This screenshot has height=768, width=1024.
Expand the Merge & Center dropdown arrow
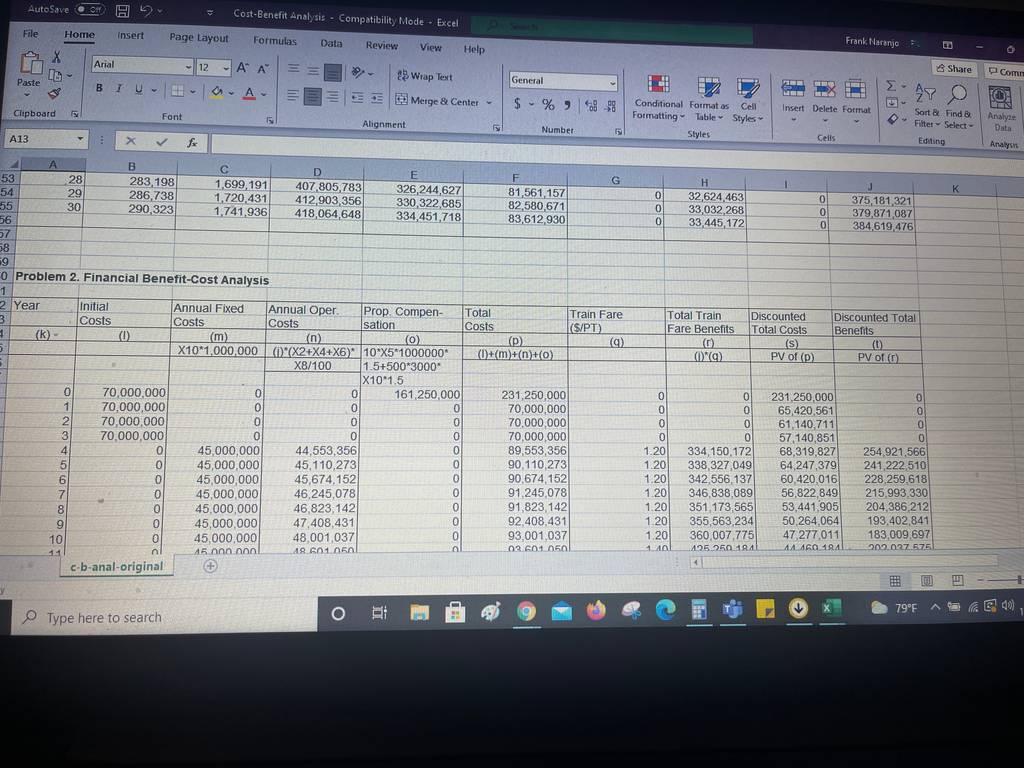[489, 103]
